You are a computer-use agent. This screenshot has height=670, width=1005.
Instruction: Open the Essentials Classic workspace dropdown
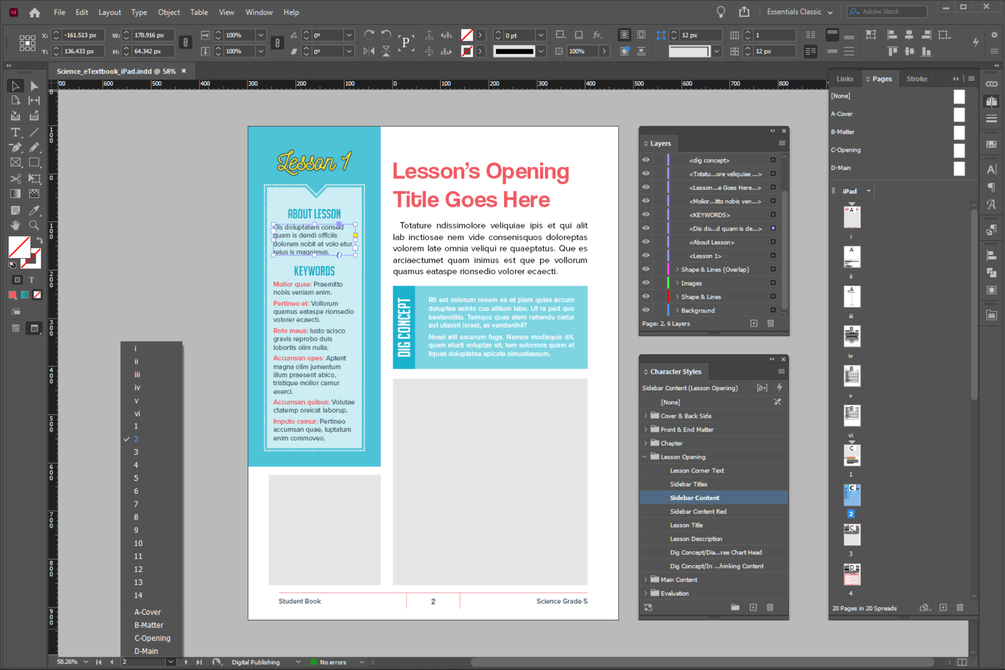(800, 12)
